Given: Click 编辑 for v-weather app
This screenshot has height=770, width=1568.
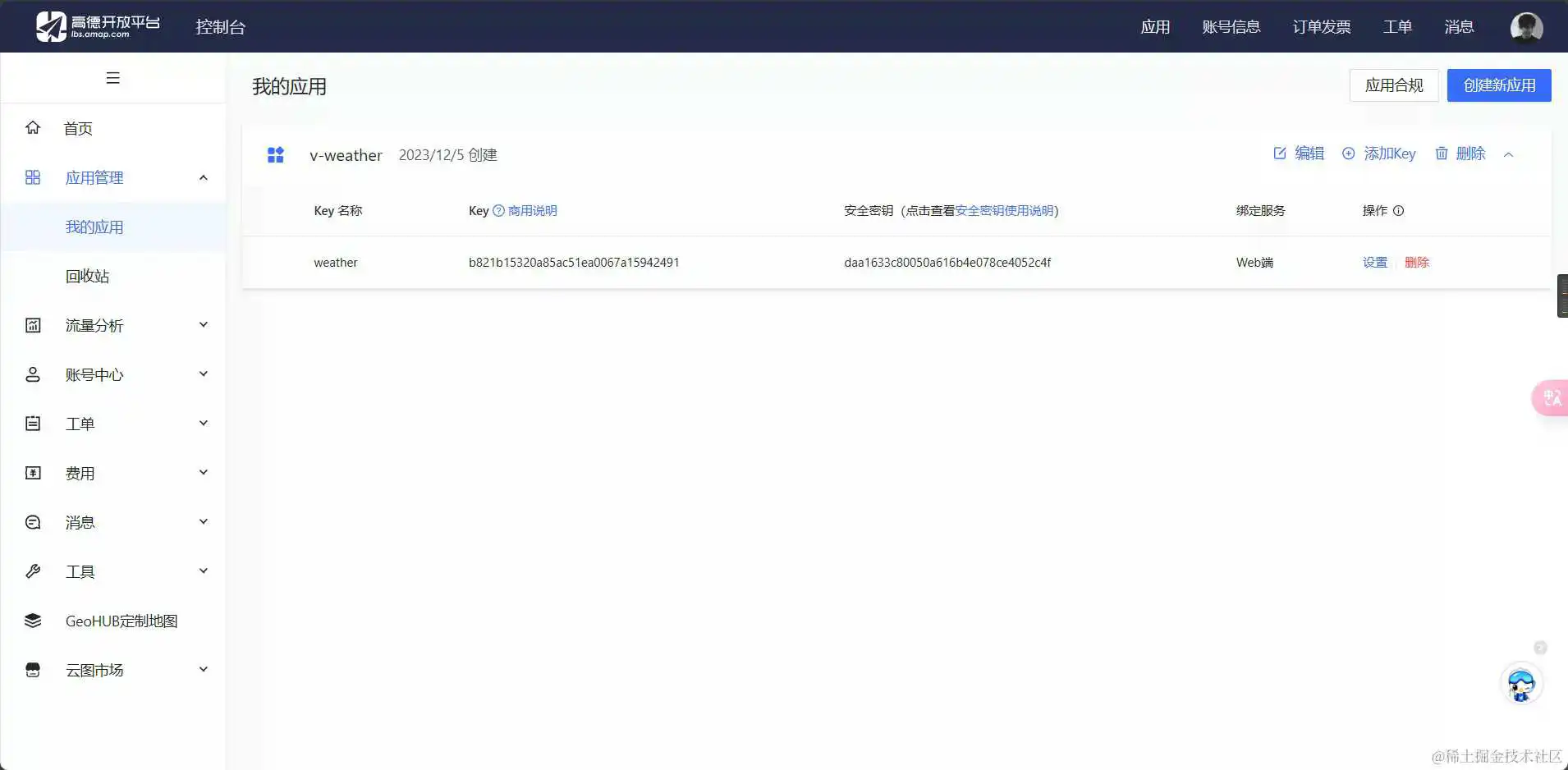Looking at the screenshot, I should (1309, 154).
